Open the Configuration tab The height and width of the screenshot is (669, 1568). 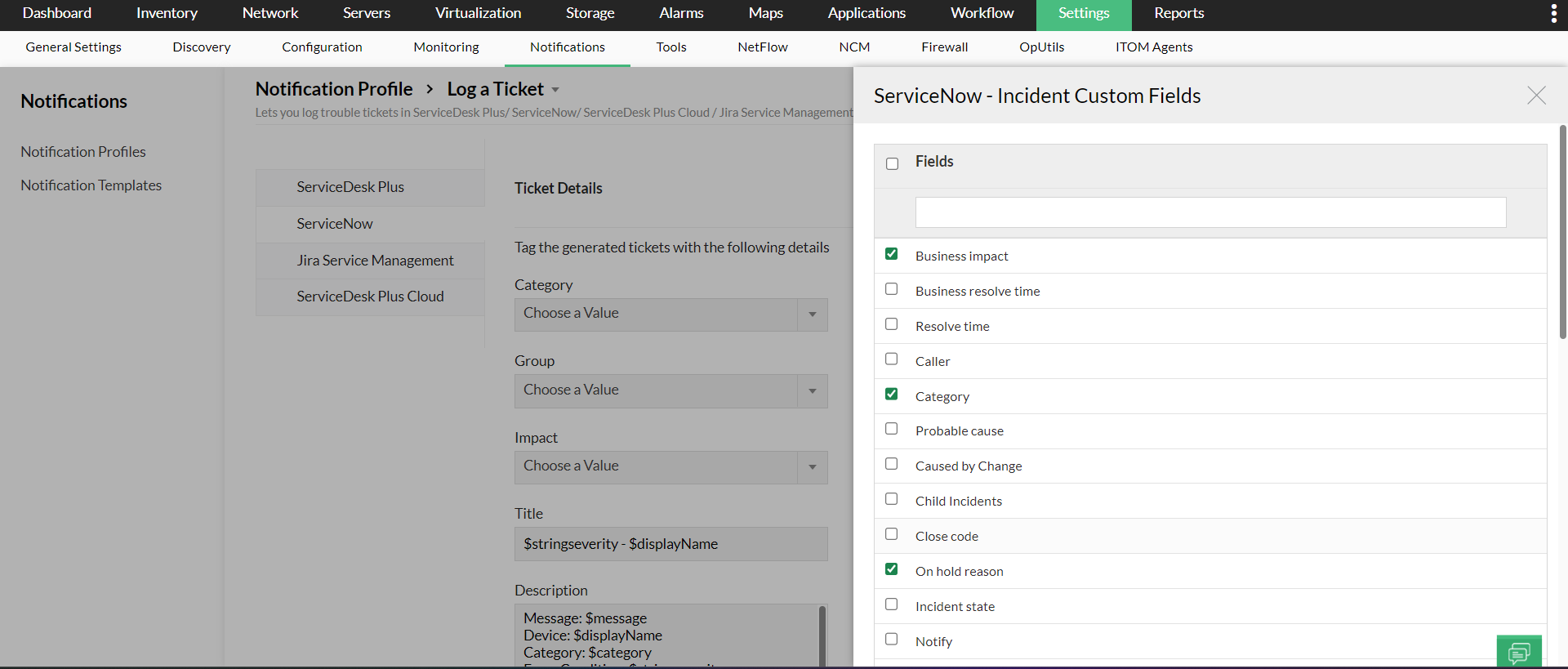pyautogui.click(x=322, y=47)
